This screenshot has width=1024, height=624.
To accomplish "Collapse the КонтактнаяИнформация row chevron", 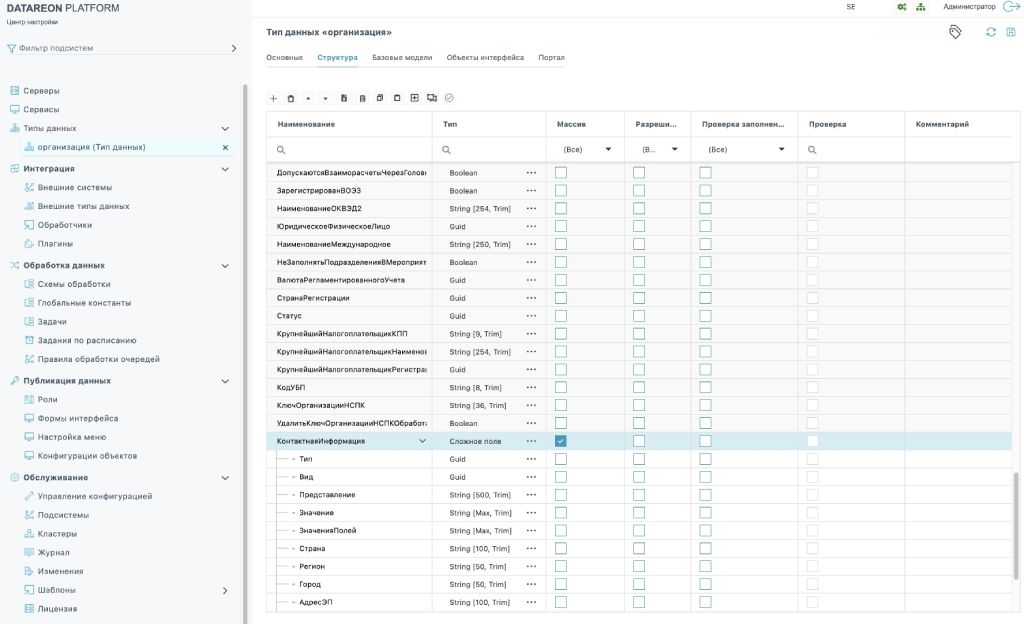I will [422, 441].
